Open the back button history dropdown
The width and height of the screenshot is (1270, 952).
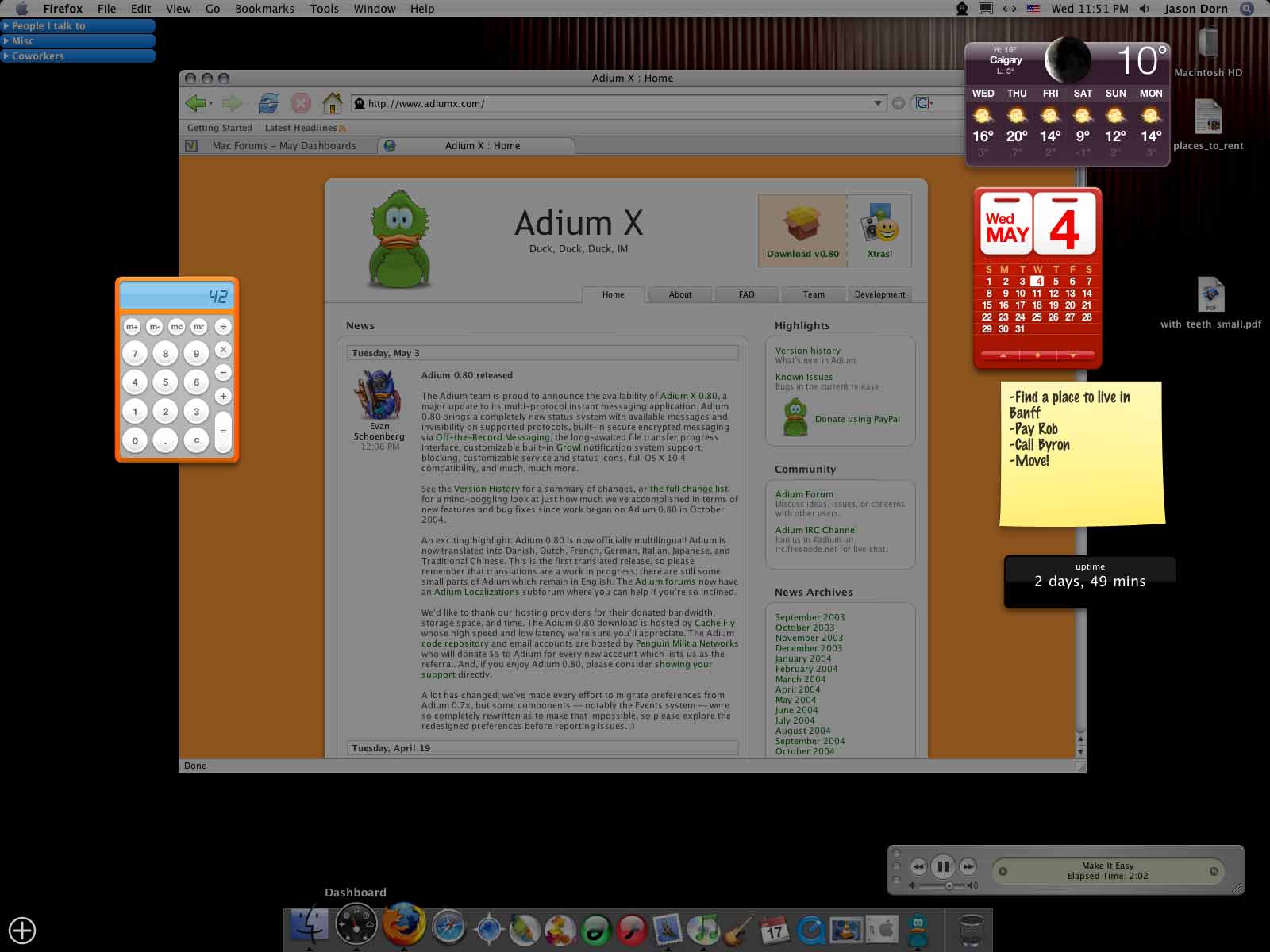point(210,104)
